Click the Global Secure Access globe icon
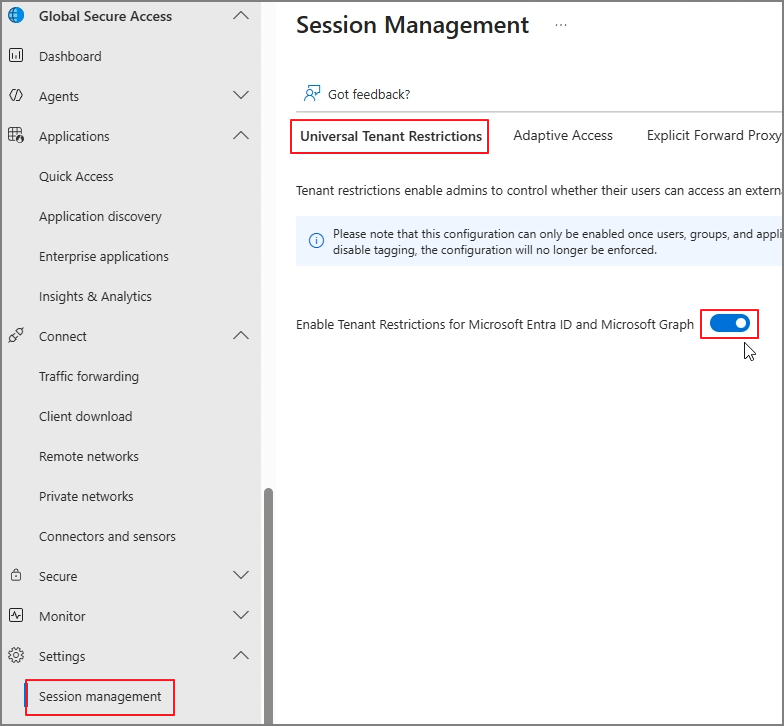This screenshot has height=726, width=784. click(x=16, y=16)
